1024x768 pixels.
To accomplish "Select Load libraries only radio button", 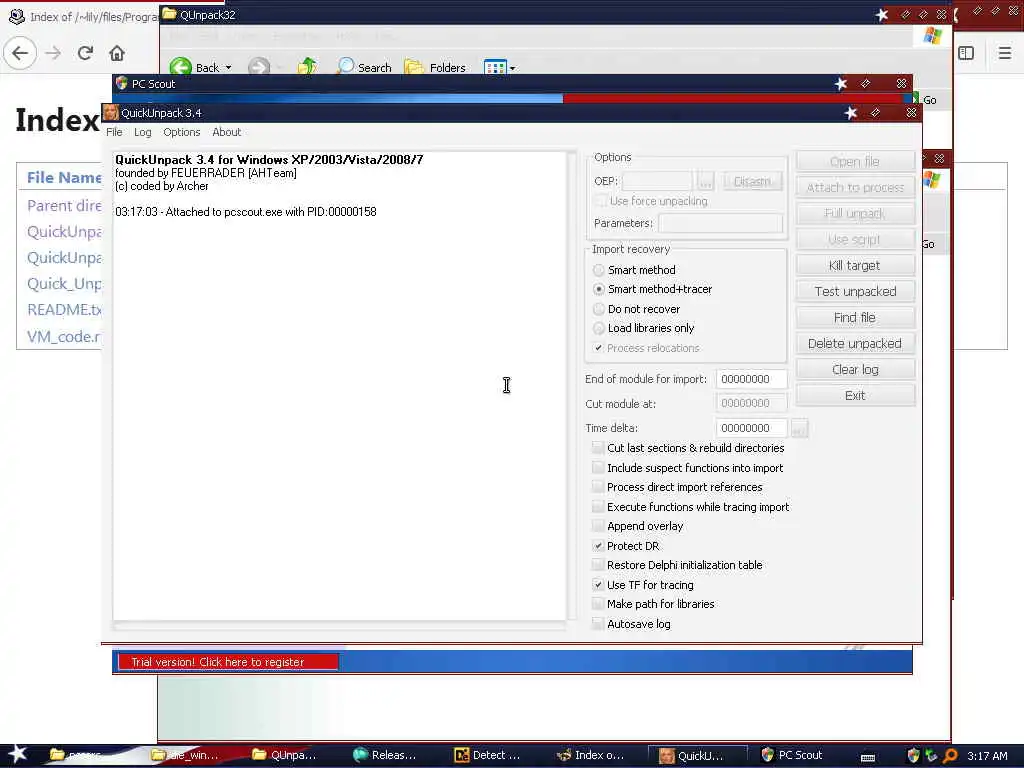I will (598, 328).
